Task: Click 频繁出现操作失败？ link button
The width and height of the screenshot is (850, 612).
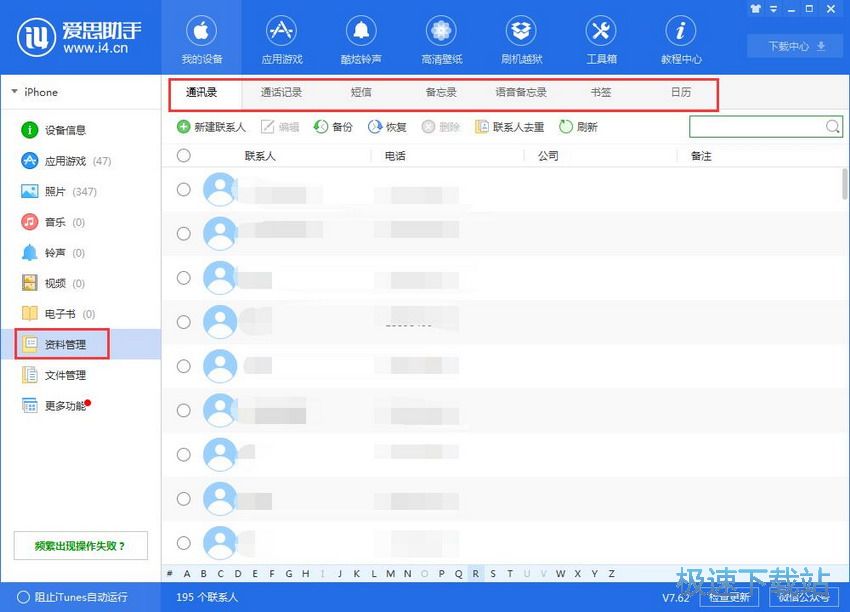Action: coord(80,546)
